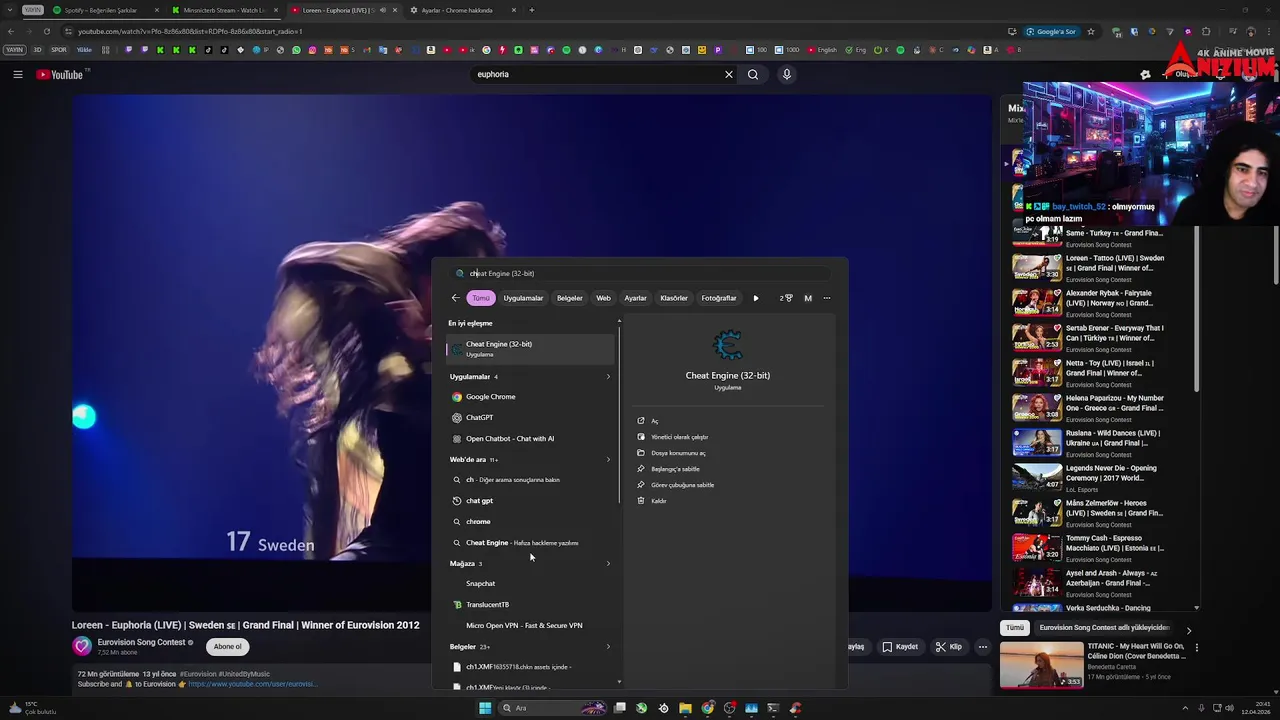
Task: Open the Eurovision Song Contest channel avatar
Action: pos(82,646)
